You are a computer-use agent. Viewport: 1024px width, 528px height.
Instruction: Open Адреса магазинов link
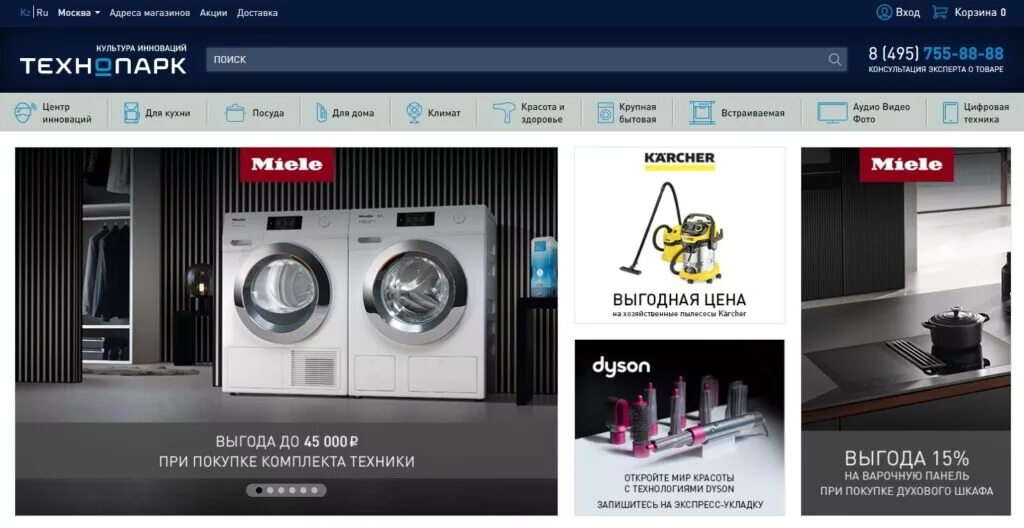coord(150,12)
